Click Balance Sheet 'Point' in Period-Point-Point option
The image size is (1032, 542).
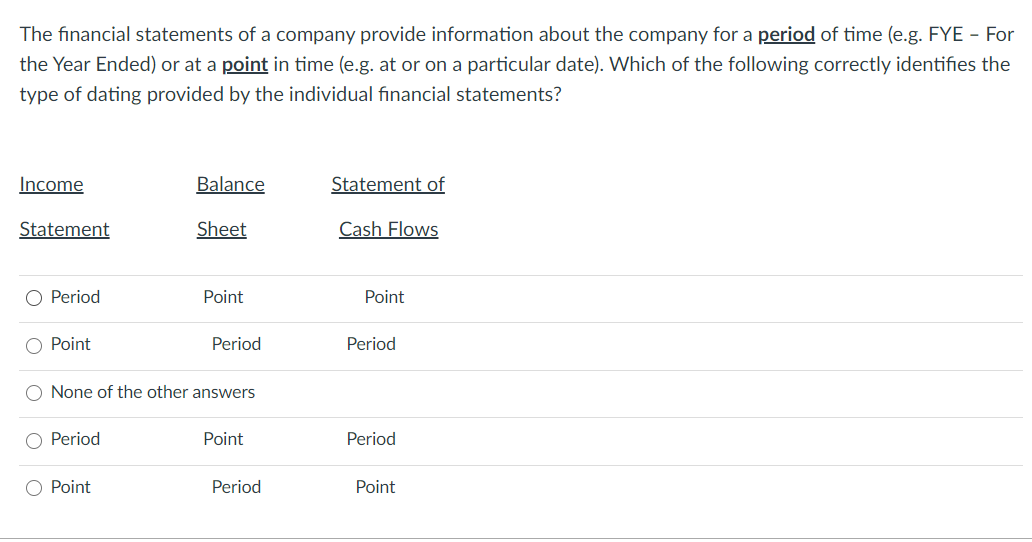(x=223, y=297)
